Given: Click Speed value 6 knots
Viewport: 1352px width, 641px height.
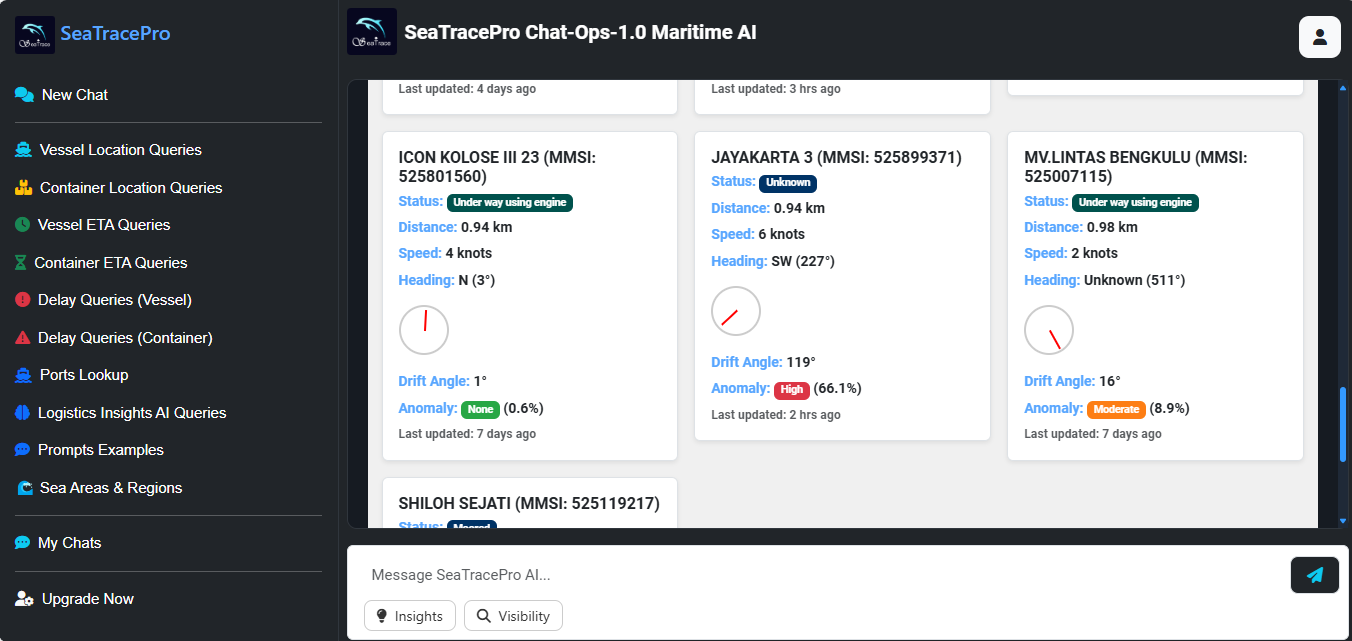Looking at the screenshot, I should click(781, 234).
